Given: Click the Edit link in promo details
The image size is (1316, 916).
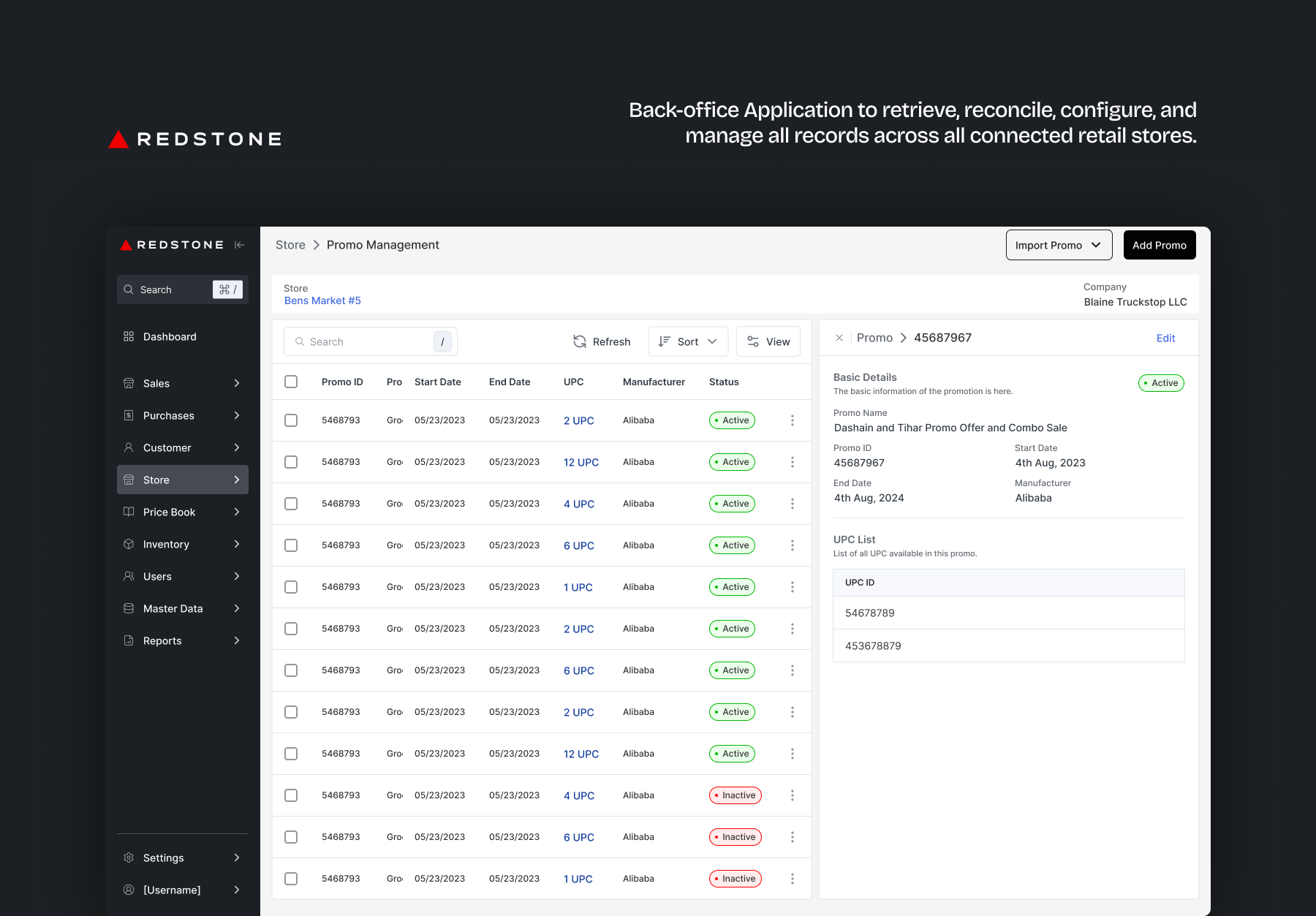Looking at the screenshot, I should 1165,338.
